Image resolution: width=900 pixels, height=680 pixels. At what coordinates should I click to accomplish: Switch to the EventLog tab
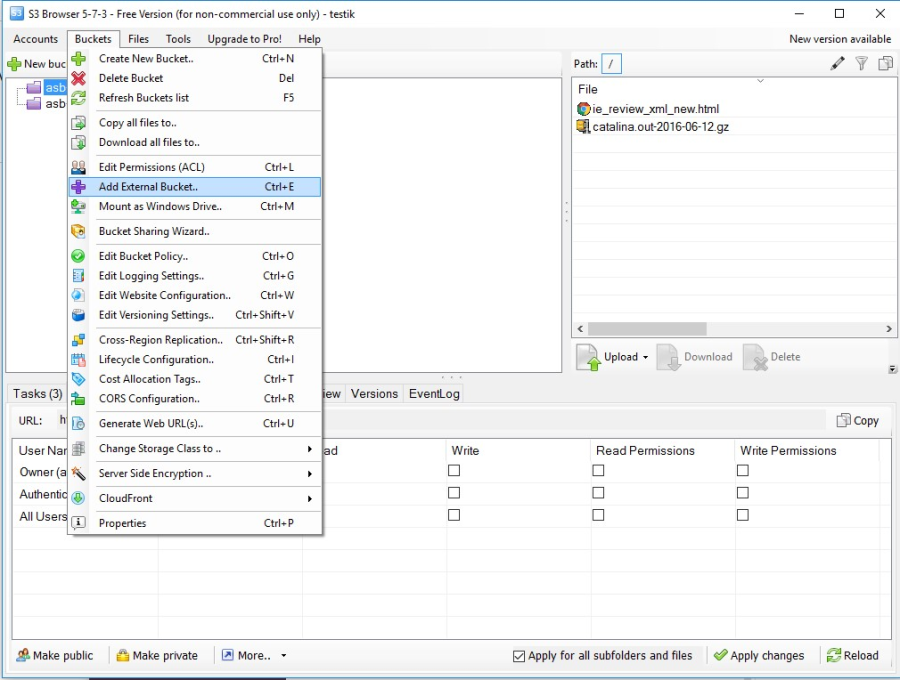[x=434, y=394]
